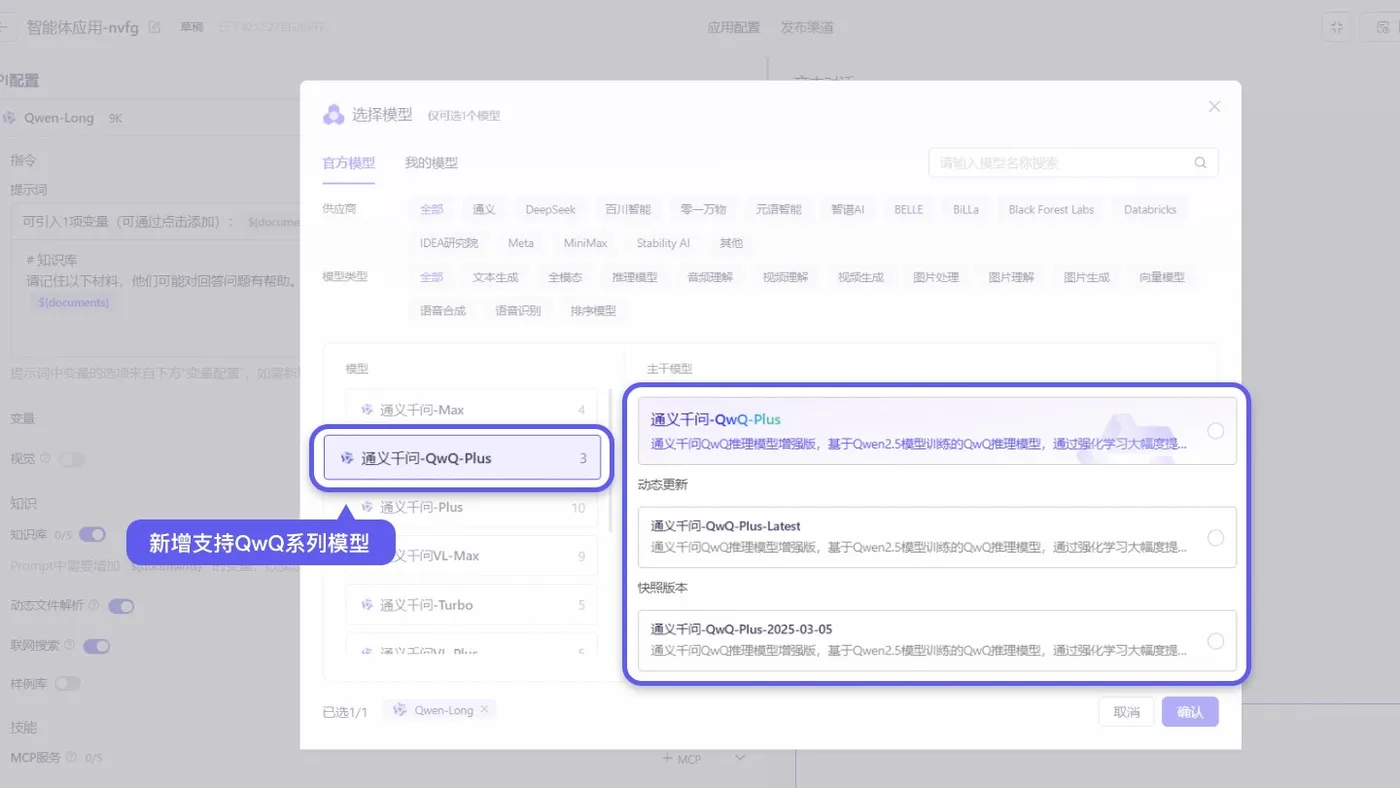The width and height of the screenshot is (1400, 788).
Task: Select 通义千问VL-Max in the model list
Action: [x=472, y=556]
